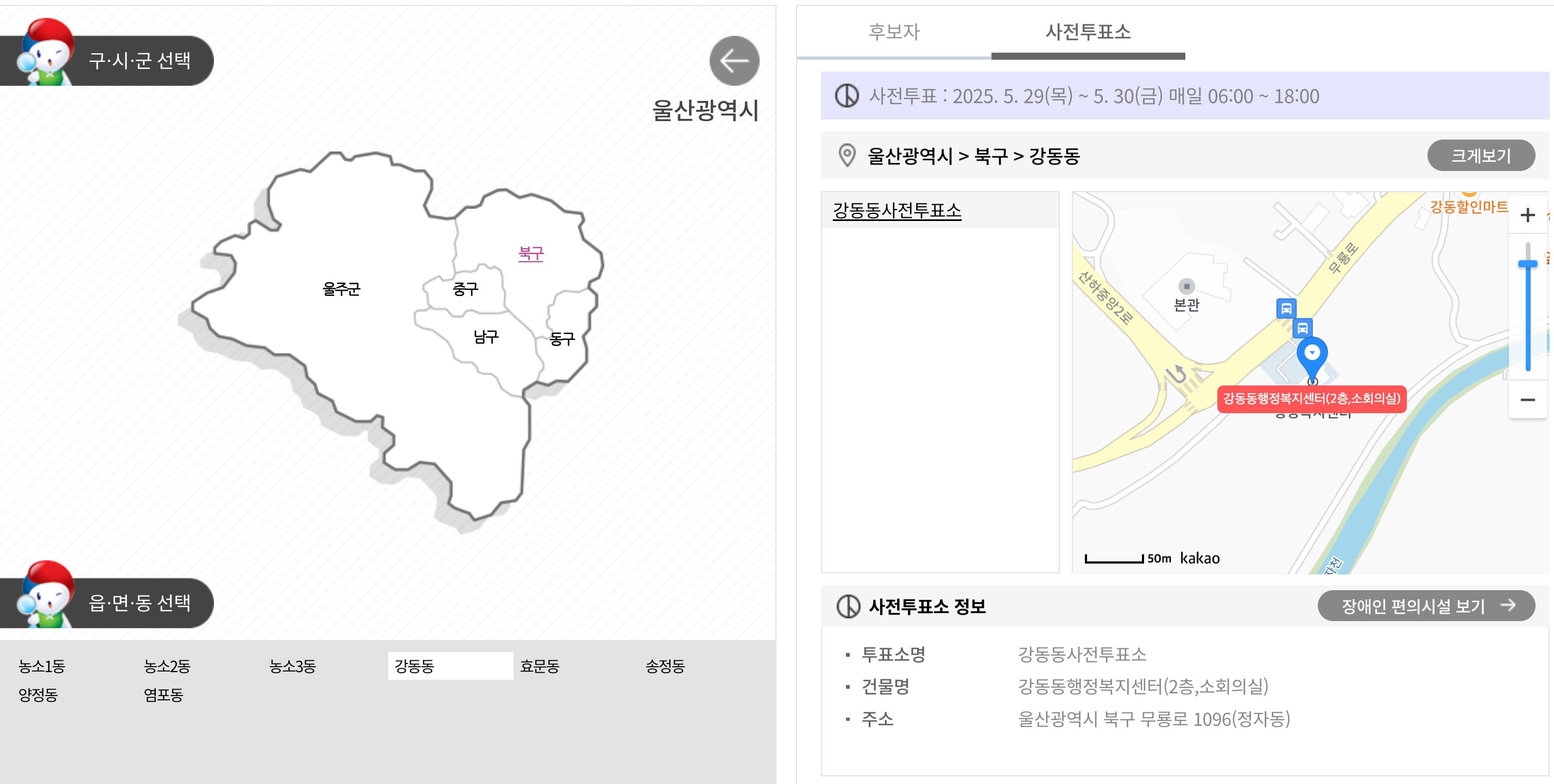Click the ballot icon beside 사전투표 schedule
This screenshot has width=1554, height=784.
(x=847, y=96)
